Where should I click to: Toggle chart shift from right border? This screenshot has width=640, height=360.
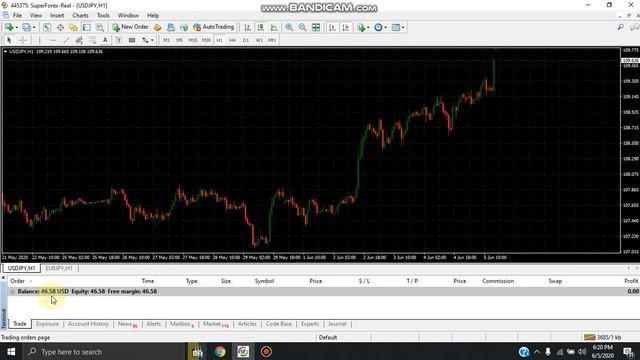click(x=345, y=27)
